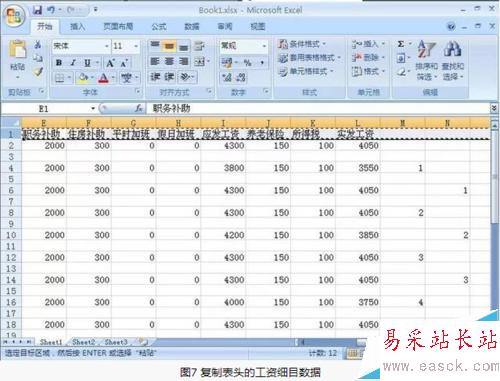Click the Fill down icon

(401, 58)
